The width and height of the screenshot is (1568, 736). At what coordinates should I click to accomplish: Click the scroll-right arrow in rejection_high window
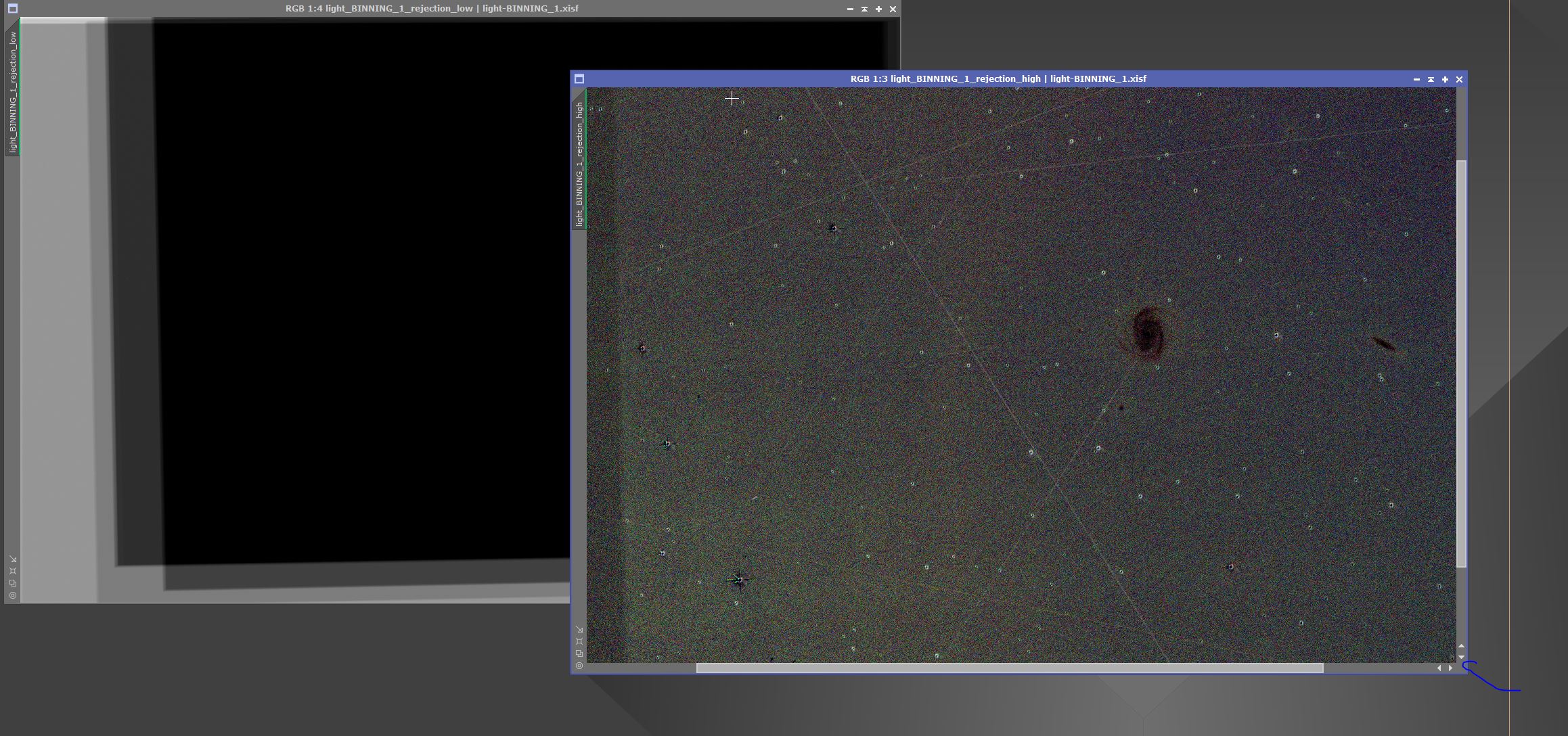(1450, 668)
